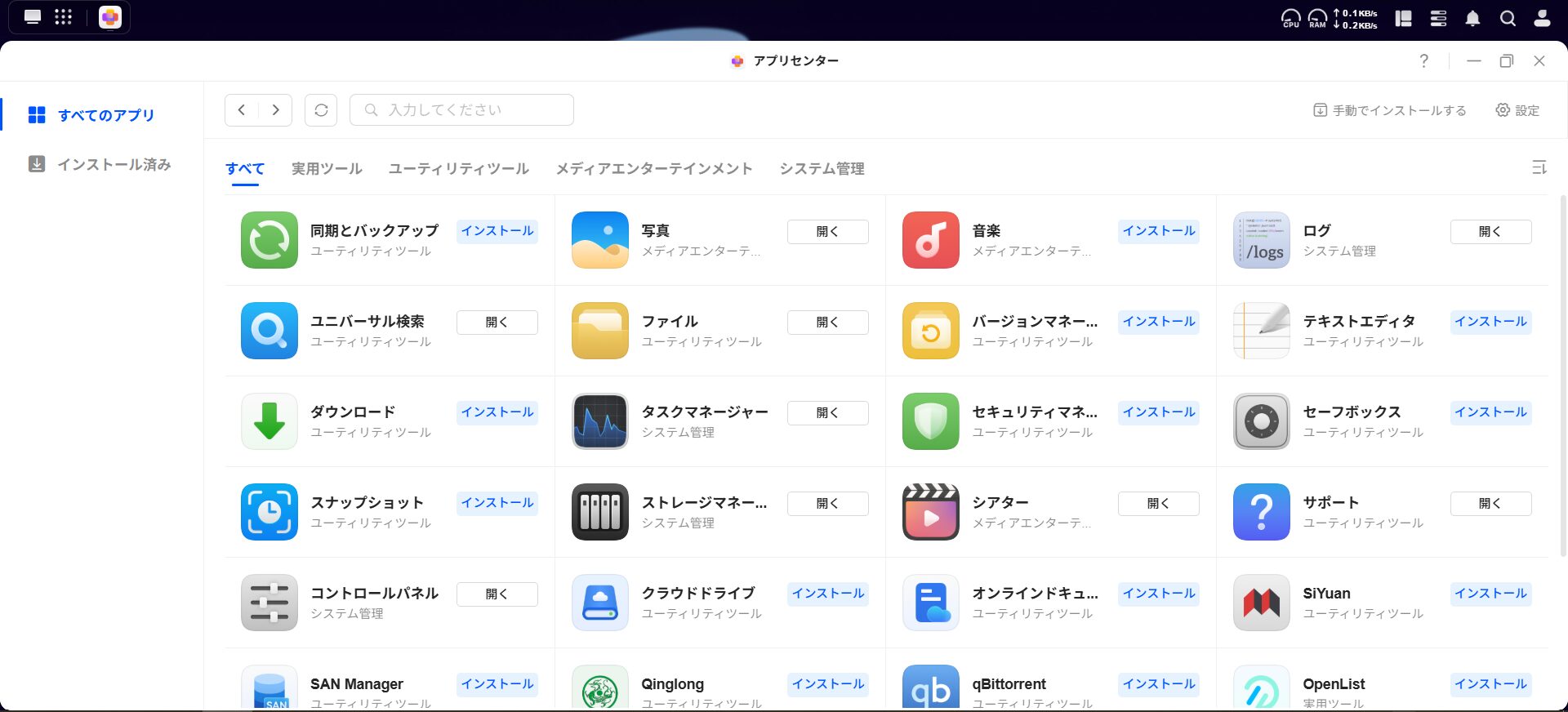The image size is (1568, 712).
Task: Open notifications bell in top bar
Action: tap(1472, 18)
